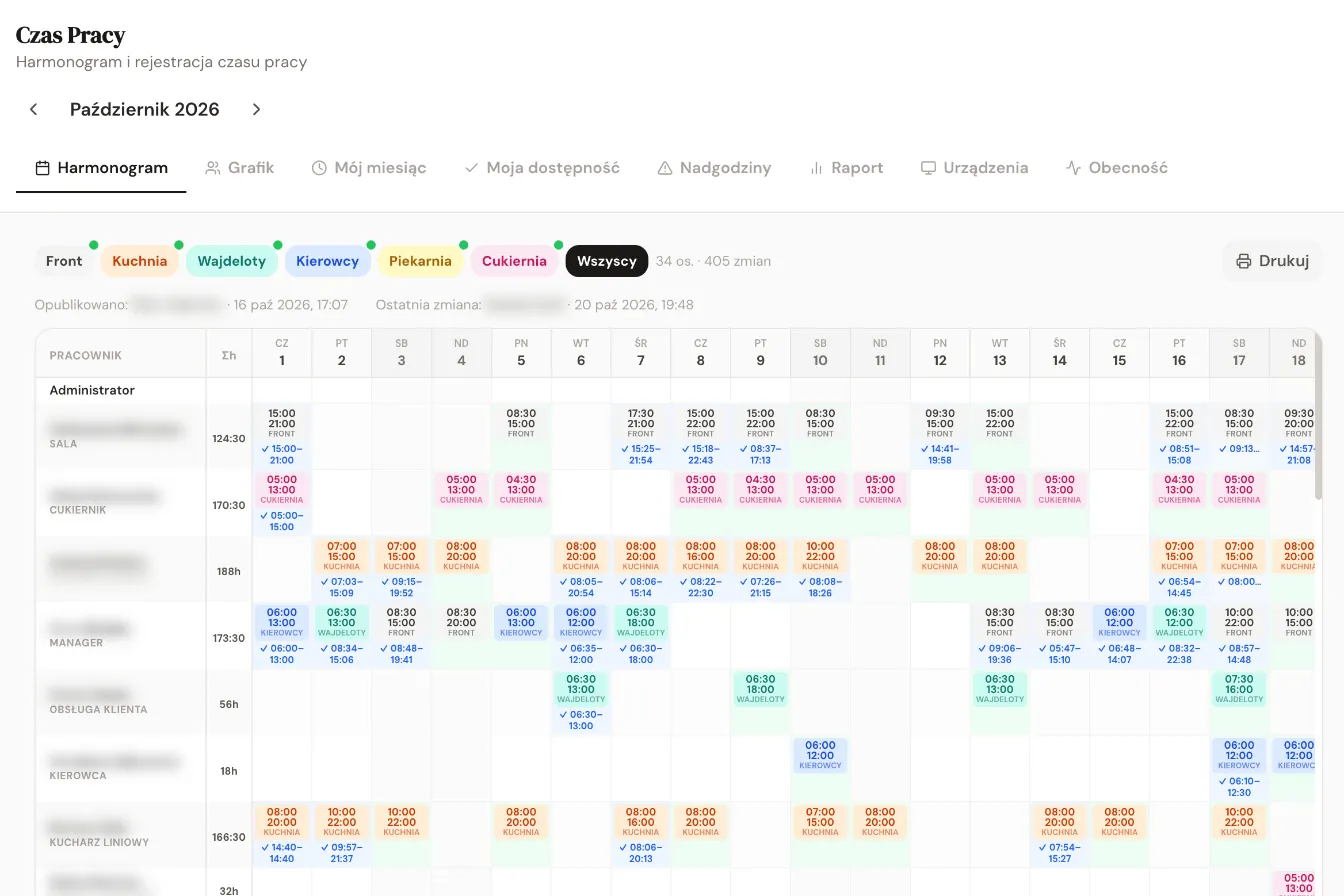Switch to the Obecność tab
The width and height of the screenshot is (1344, 896).
coord(1116,168)
